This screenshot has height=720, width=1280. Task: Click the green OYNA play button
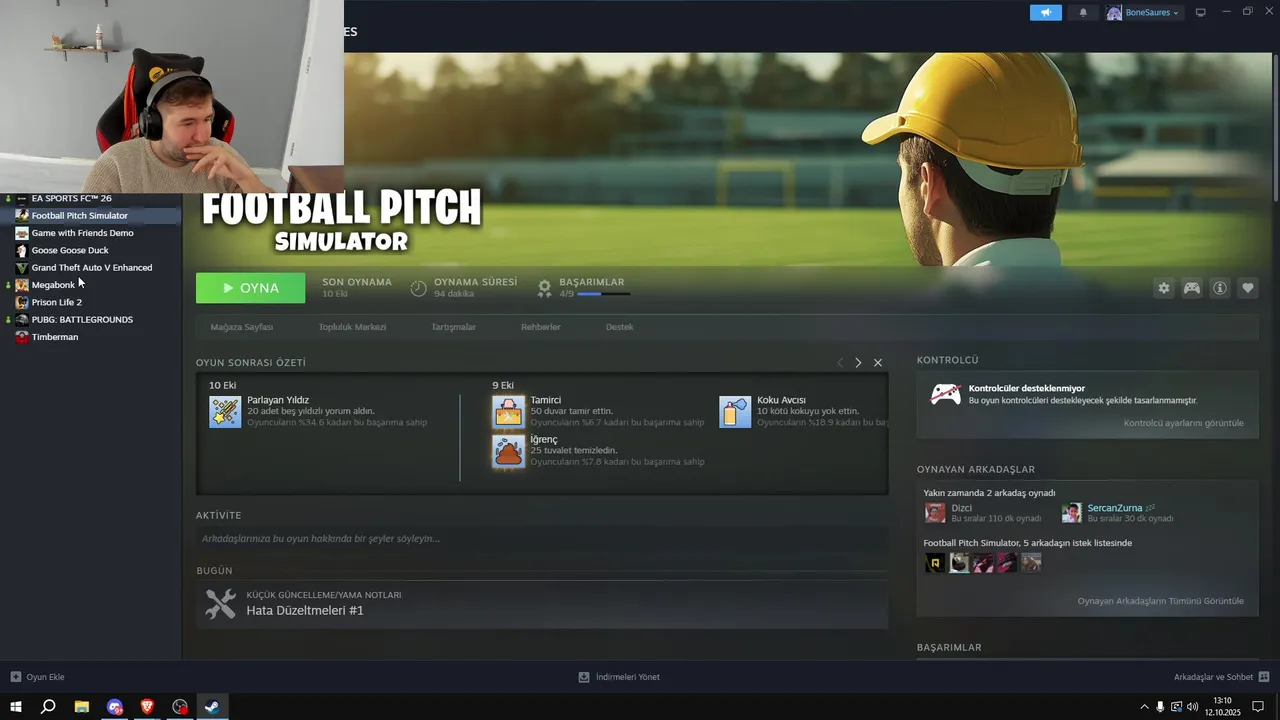(250, 288)
